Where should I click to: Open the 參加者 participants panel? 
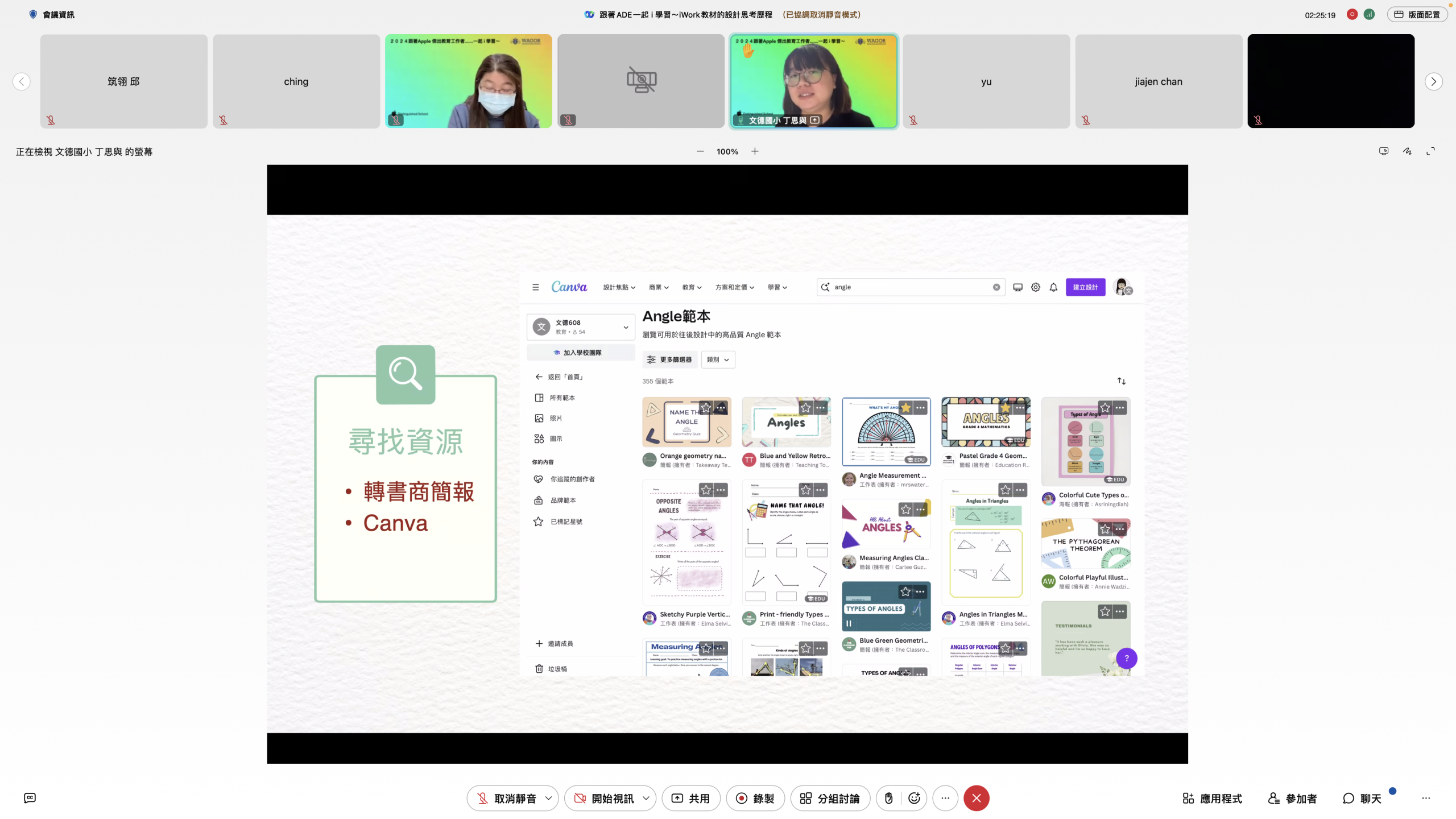1292,798
